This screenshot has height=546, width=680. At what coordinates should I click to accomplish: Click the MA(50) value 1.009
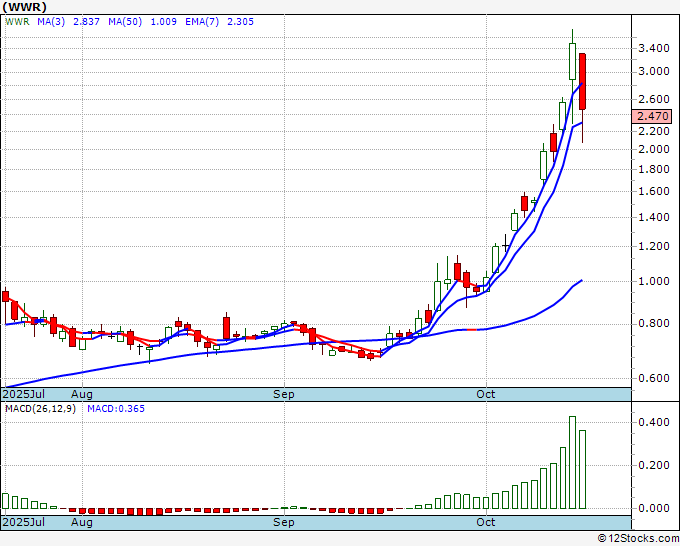(x=163, y=22)
